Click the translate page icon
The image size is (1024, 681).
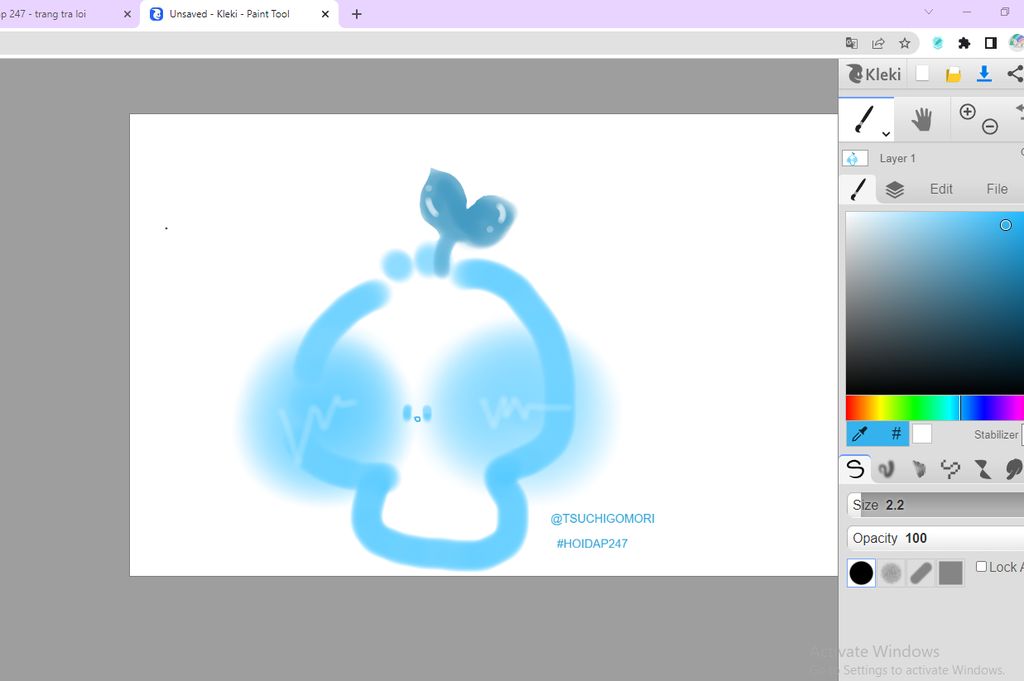(x=852, y=43)
